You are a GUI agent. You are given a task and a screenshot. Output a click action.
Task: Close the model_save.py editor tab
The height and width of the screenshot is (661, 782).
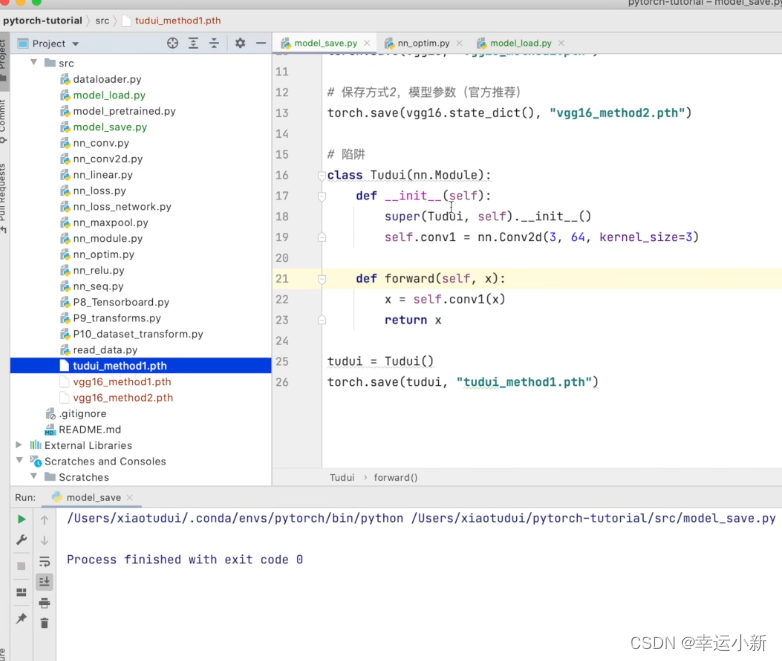coord(366,43)
